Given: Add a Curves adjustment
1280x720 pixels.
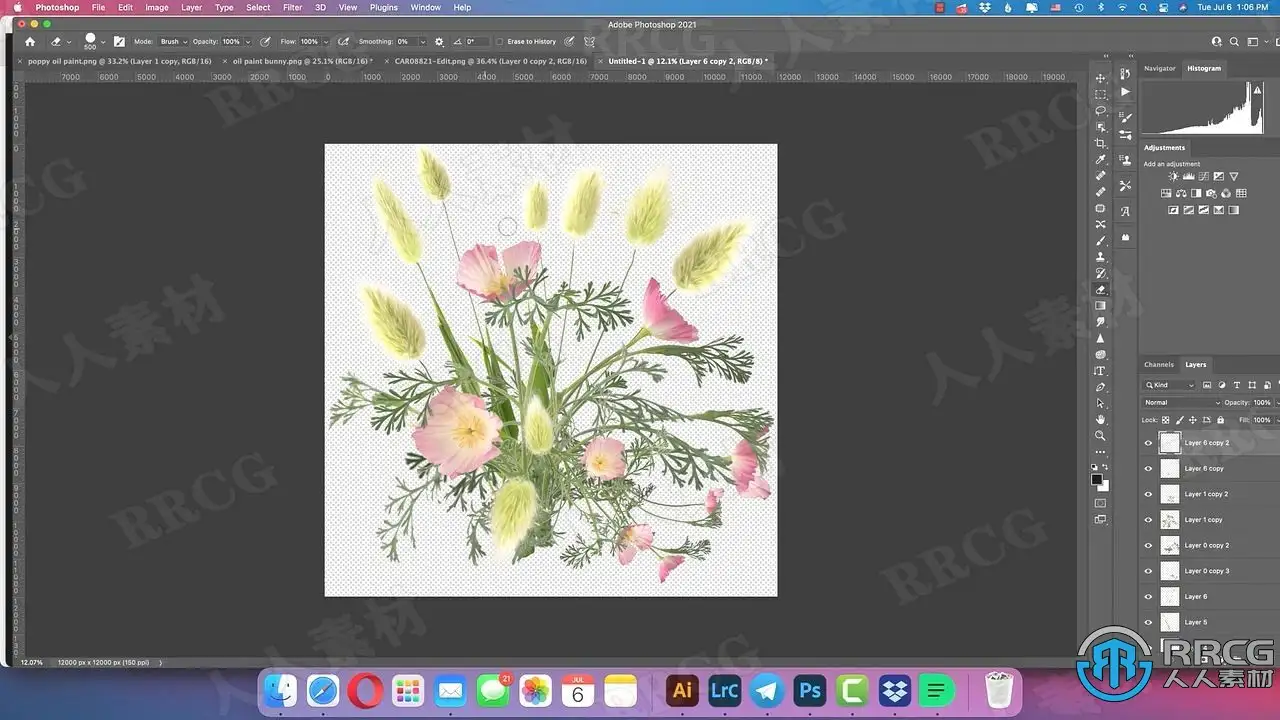Looking at the screenshot, I should point(1203,177).
